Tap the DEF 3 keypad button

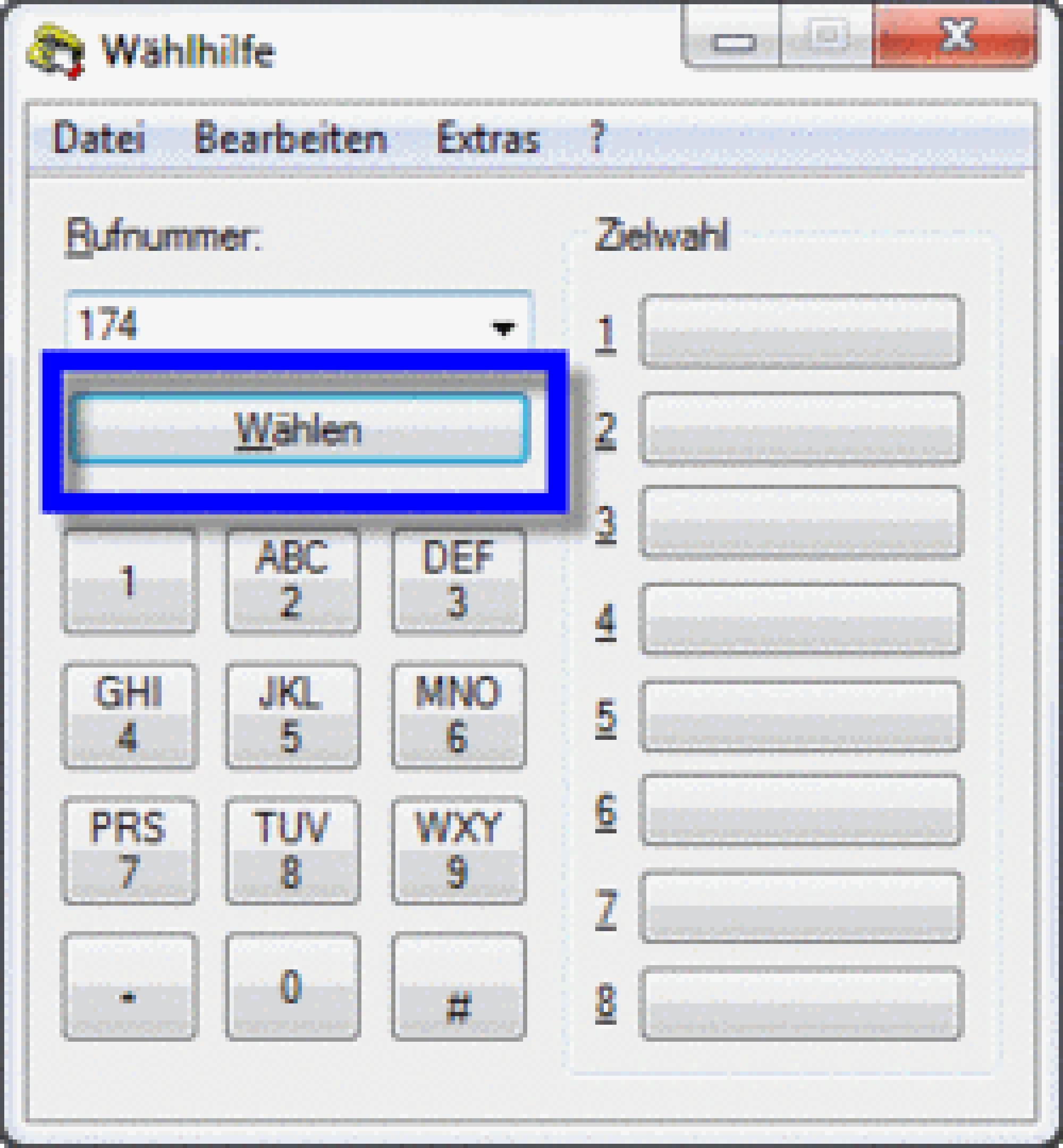pos(459,581)
